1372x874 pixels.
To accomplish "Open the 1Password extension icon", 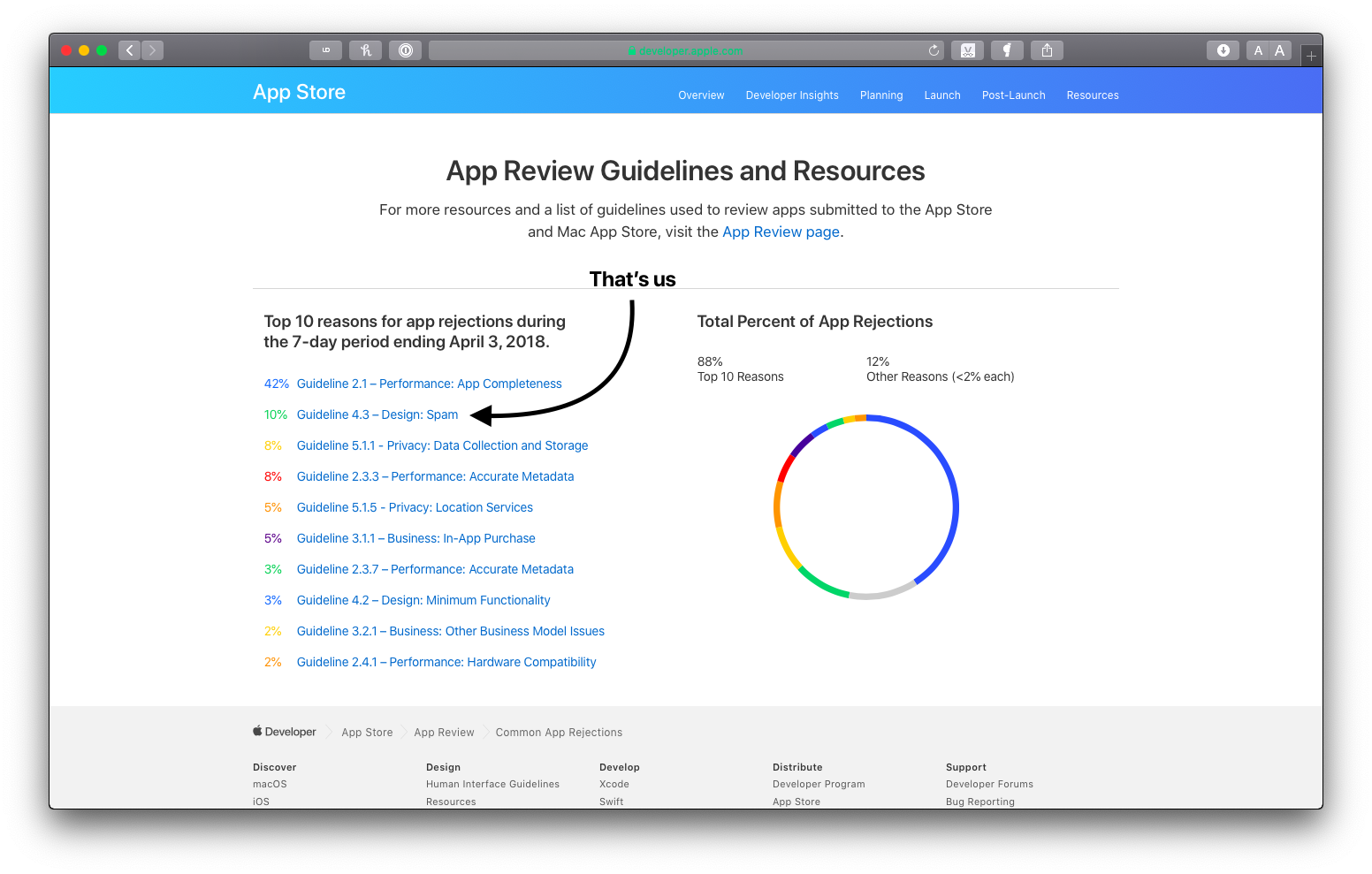I will pos(405,50).
